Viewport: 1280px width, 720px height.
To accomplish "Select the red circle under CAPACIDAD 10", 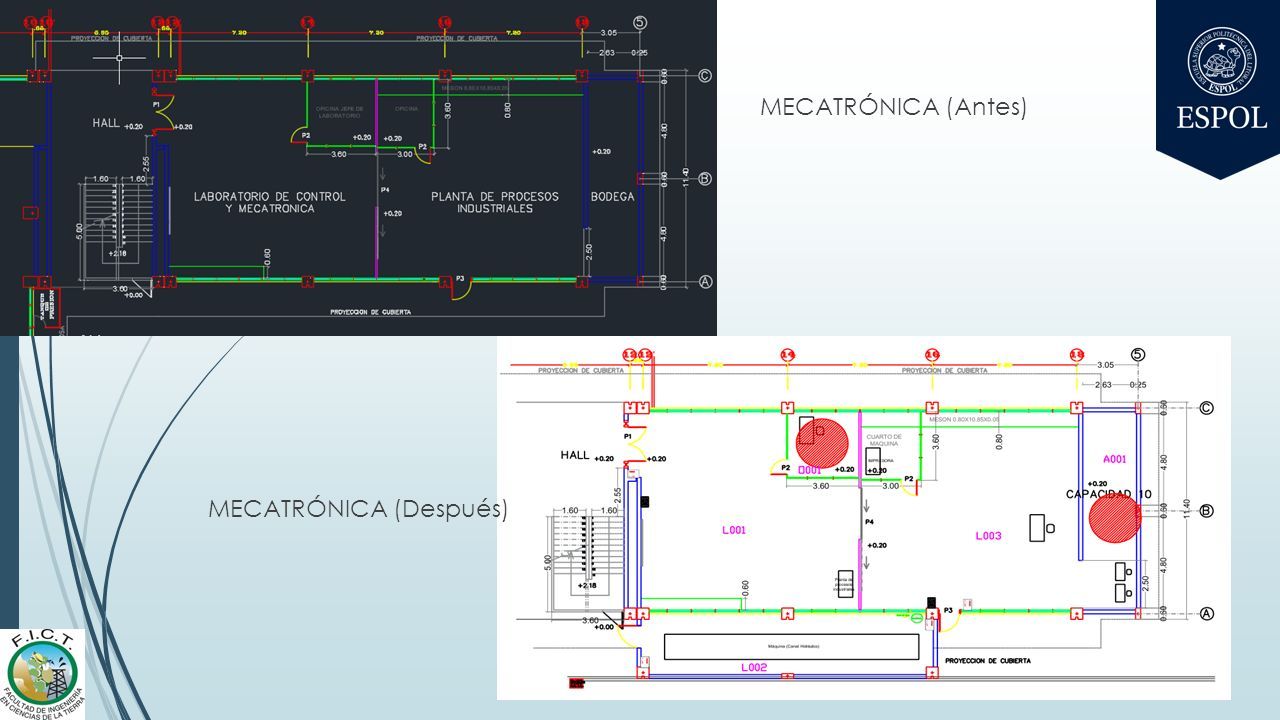I will click(1114, 518).
